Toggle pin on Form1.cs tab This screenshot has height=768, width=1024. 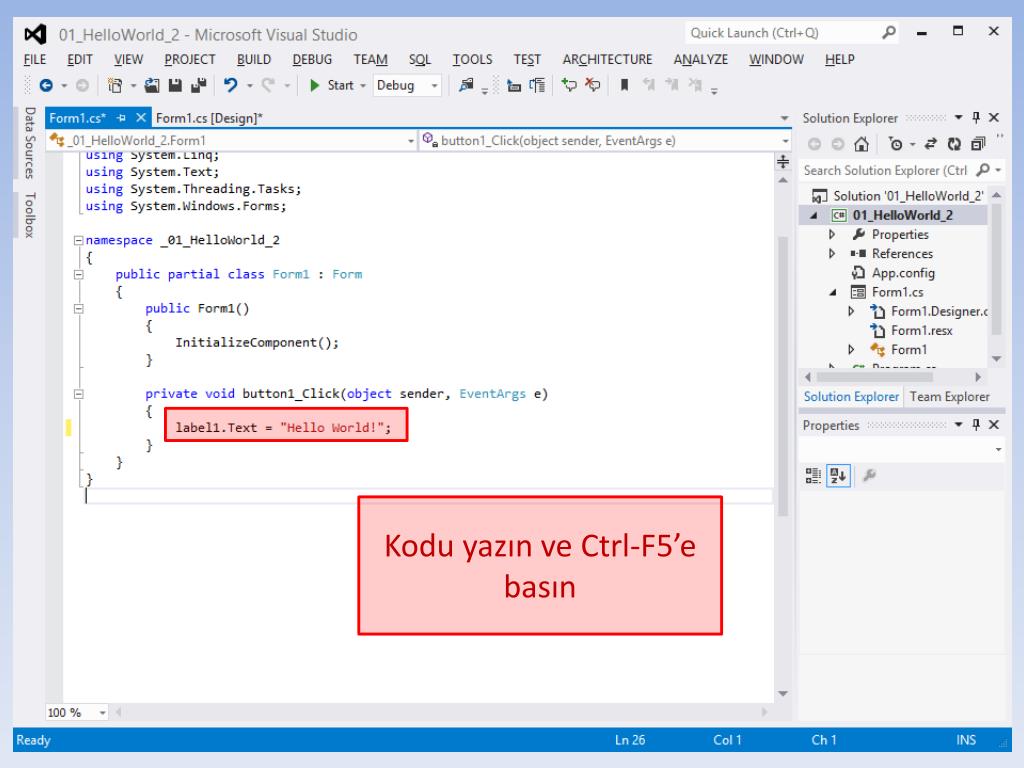121,118
